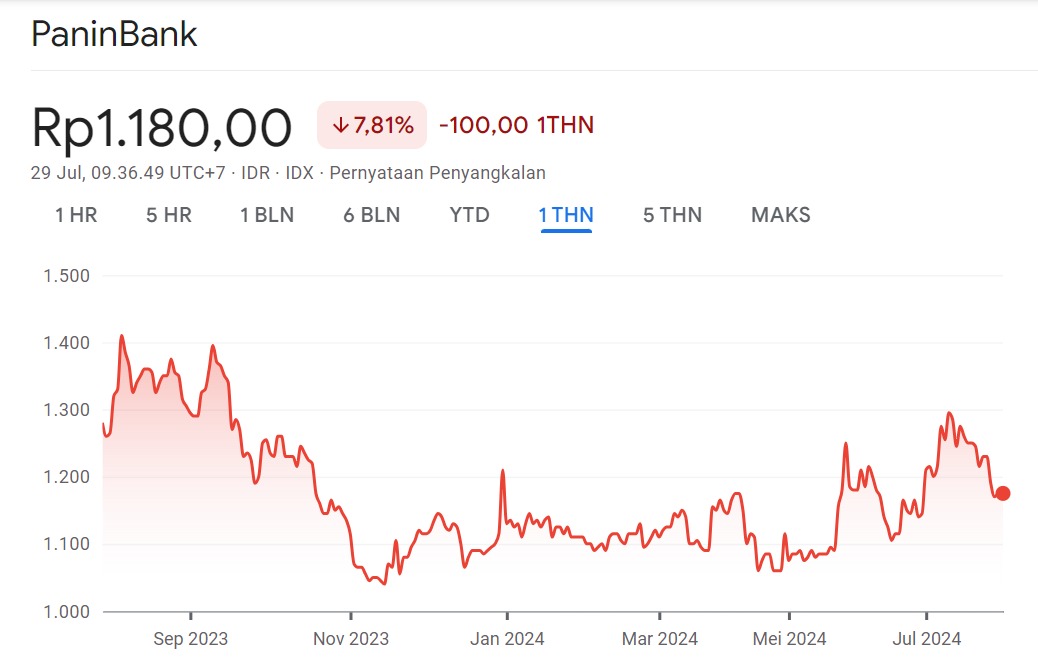Click the 1.000 y-axis label

coord(66,611)
